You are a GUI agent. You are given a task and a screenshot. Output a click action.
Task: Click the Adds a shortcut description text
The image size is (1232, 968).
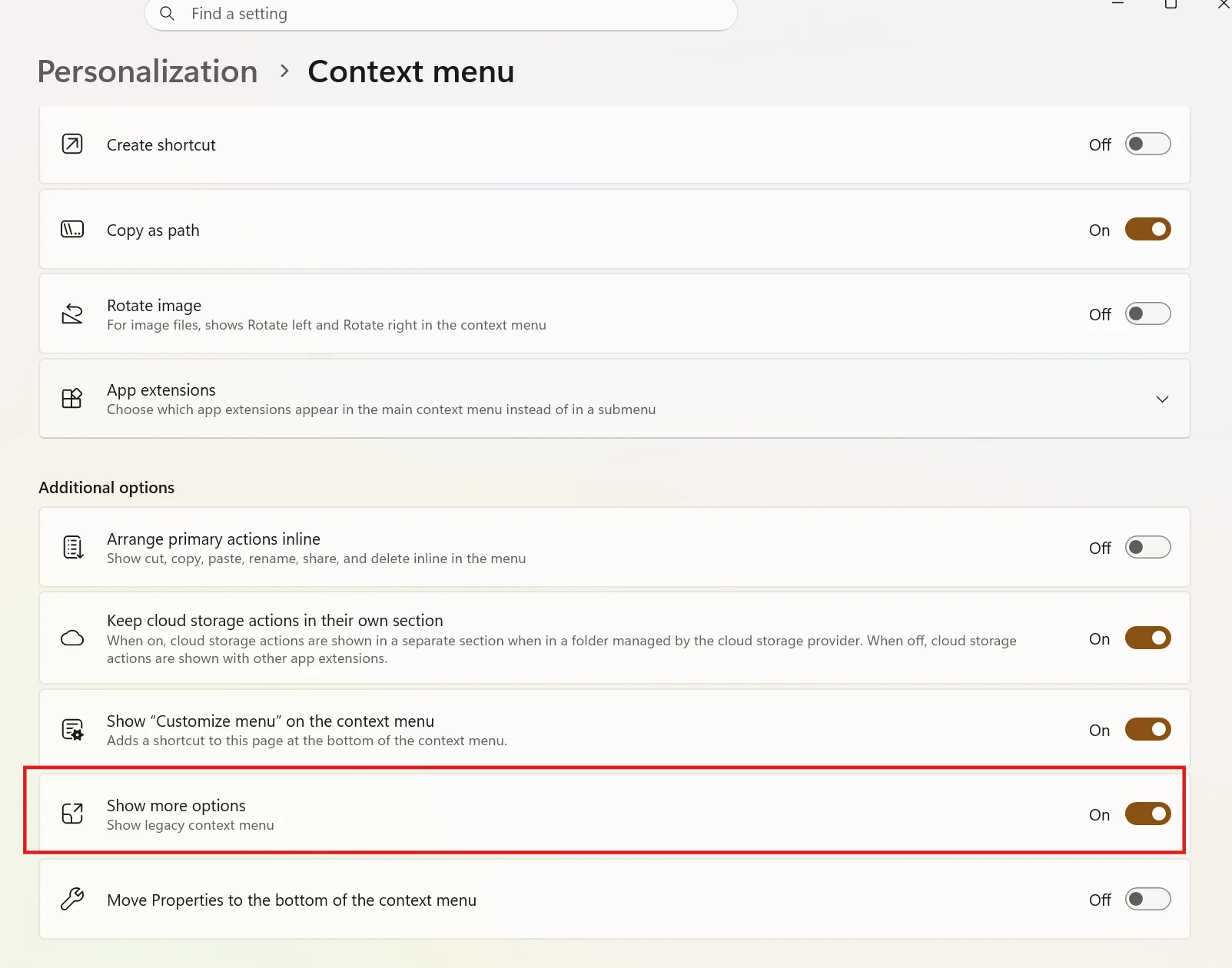coord(307,741)
